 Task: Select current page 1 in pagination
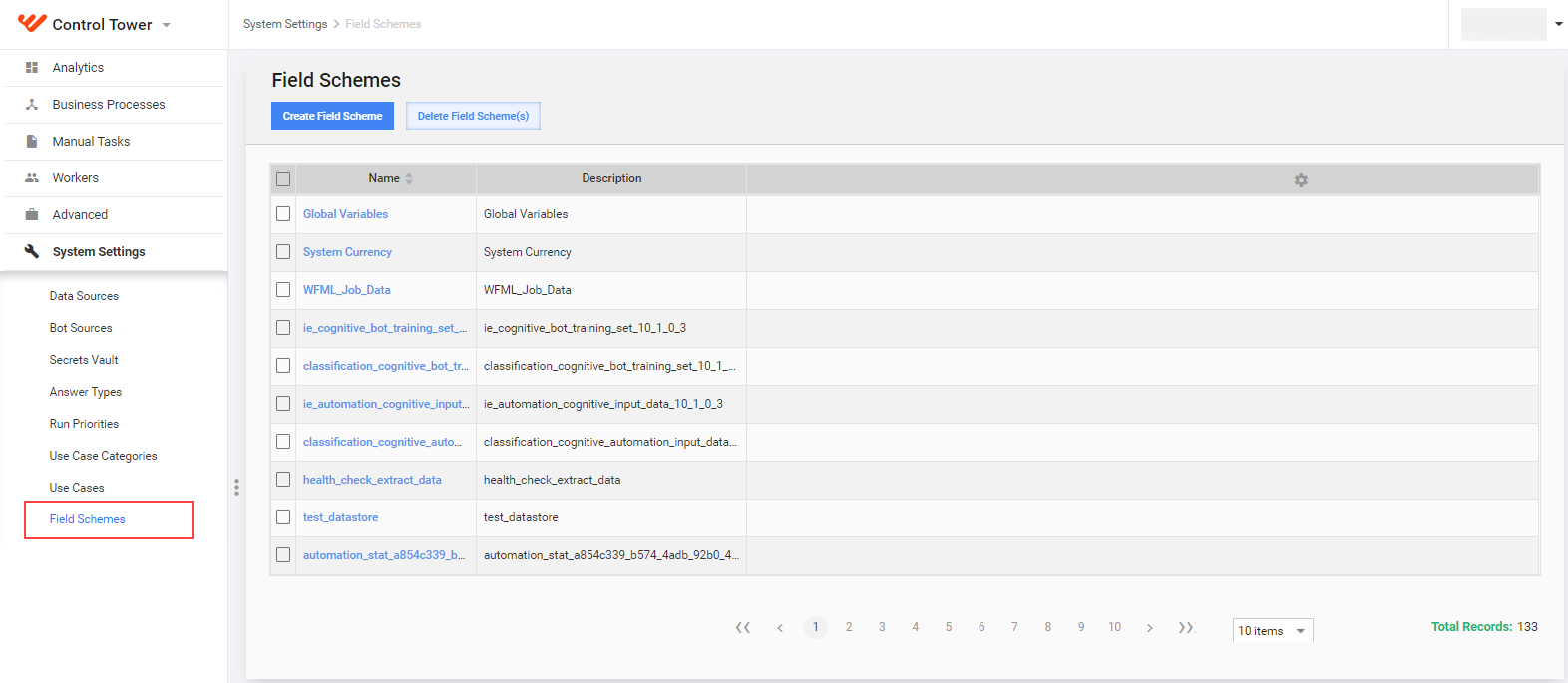(x=816, y=627)
